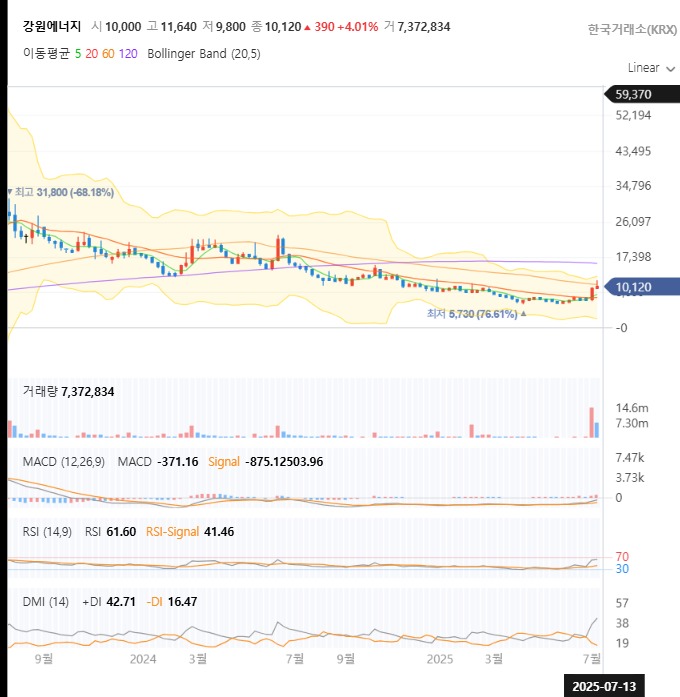Click the RSI-Signal 41.46 label

pyautogui.click(x=190, y=532)
